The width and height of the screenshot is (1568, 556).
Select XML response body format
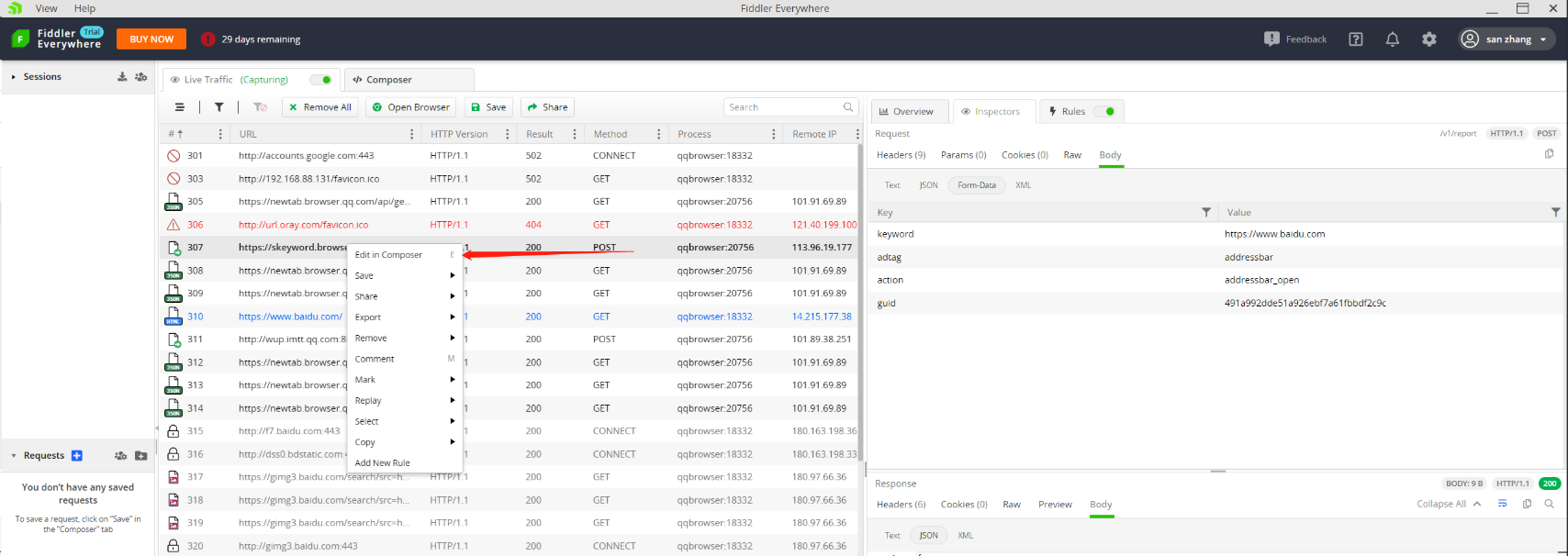(x=966, y=536)
